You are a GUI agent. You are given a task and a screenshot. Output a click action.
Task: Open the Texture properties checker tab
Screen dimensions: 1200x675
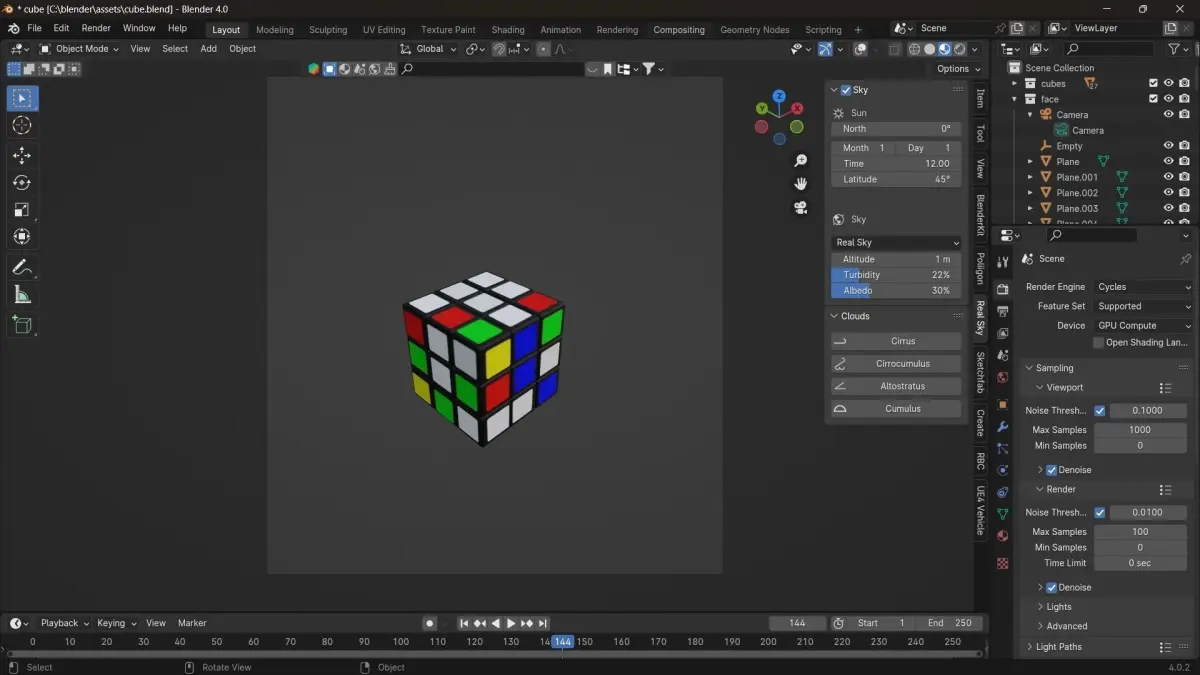(x=1003, y=564)
